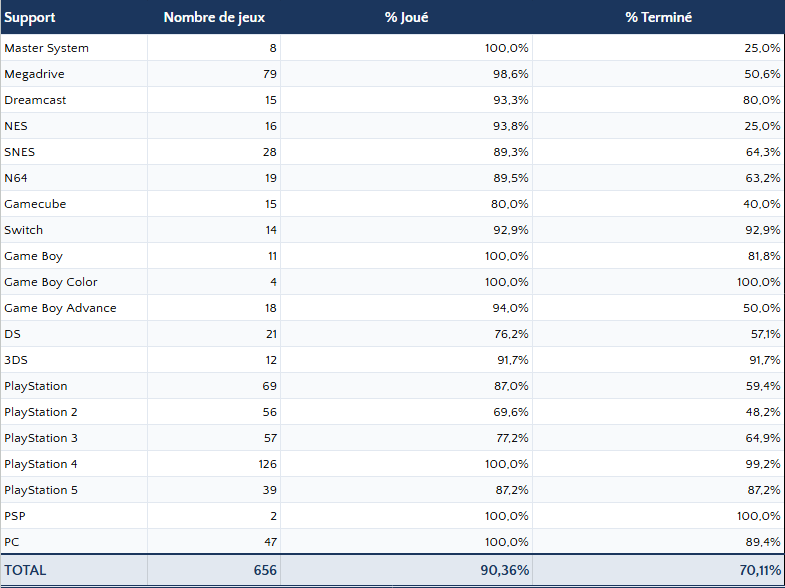
Task: Click NES played percentage 93,8%
Action: [x=511, y=126]
